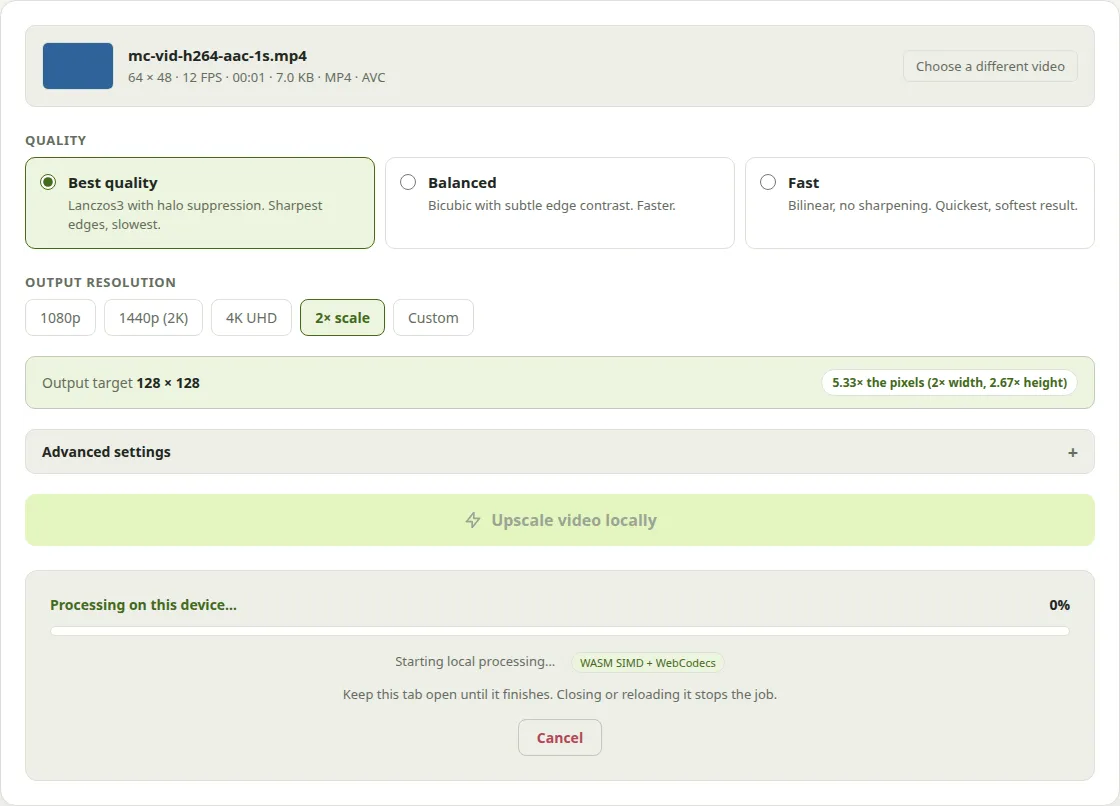
Task: Click the Advanced settings header label
Action: pyautogui.click(x=106, y=452)
